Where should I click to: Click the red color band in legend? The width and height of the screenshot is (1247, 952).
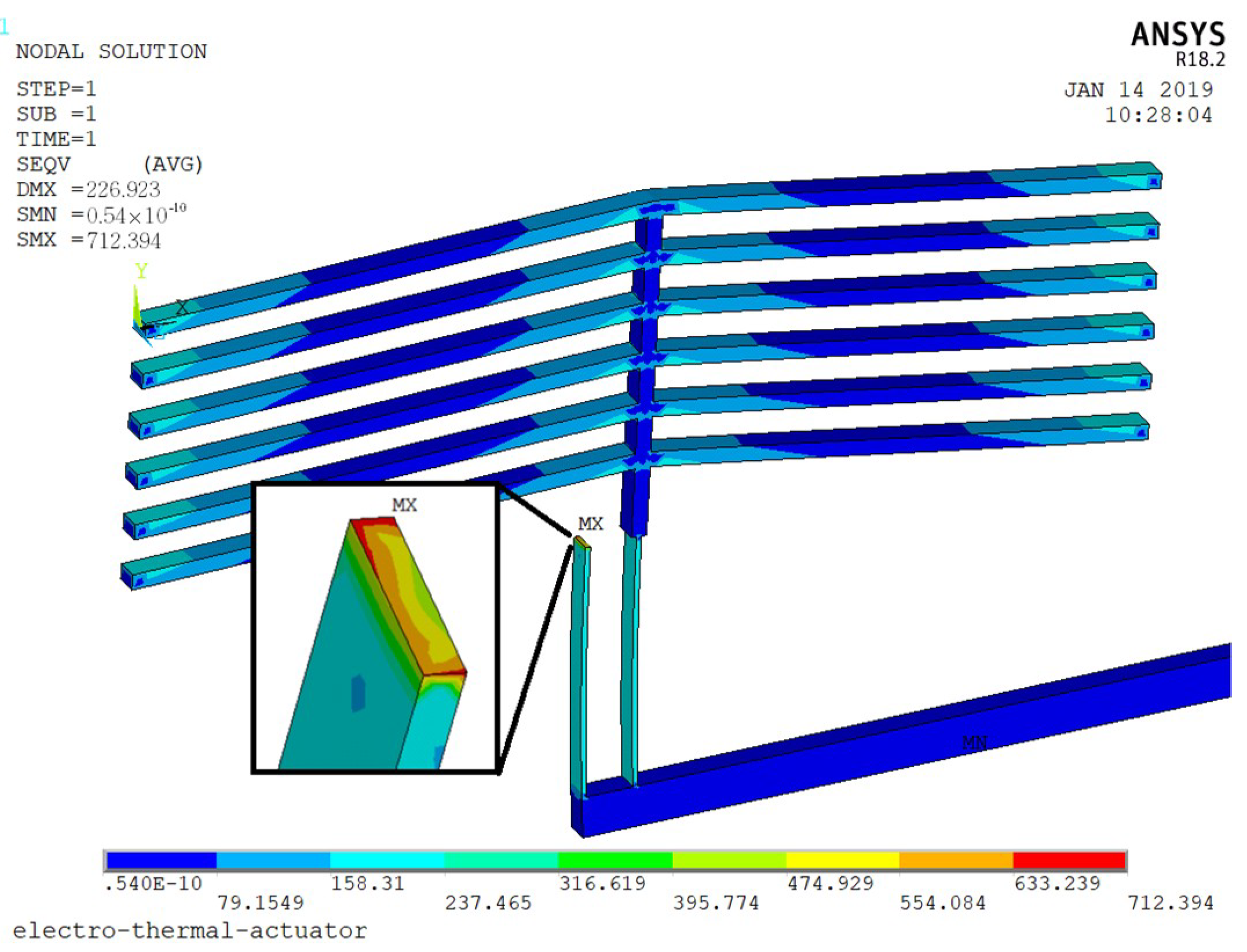click(1069, 860)
